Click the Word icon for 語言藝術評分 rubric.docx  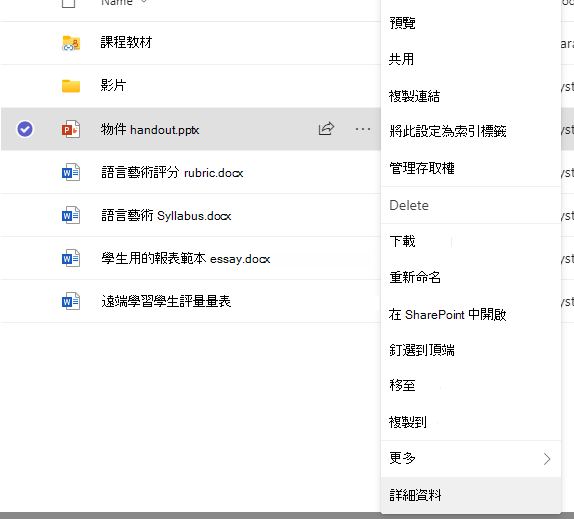[71, 172]
